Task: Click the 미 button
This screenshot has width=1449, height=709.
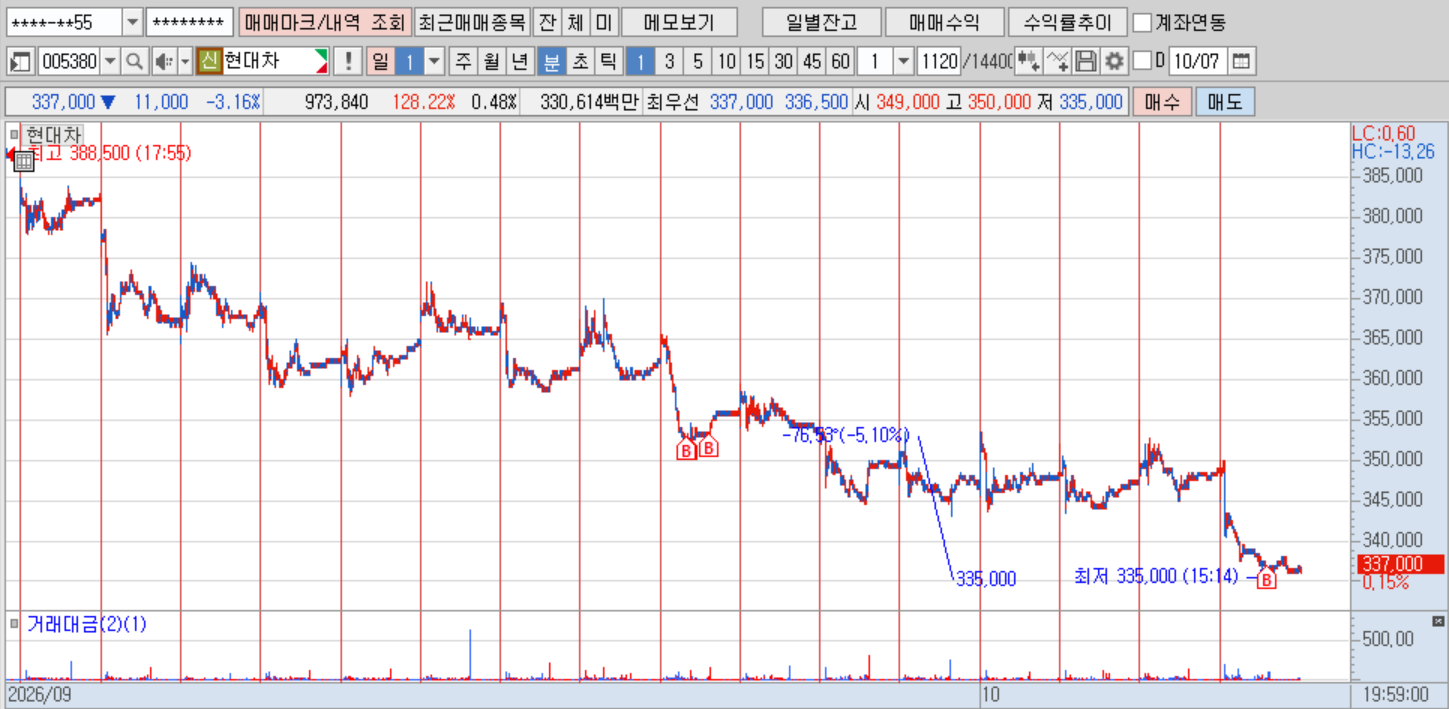Action: tap(603, 22)
